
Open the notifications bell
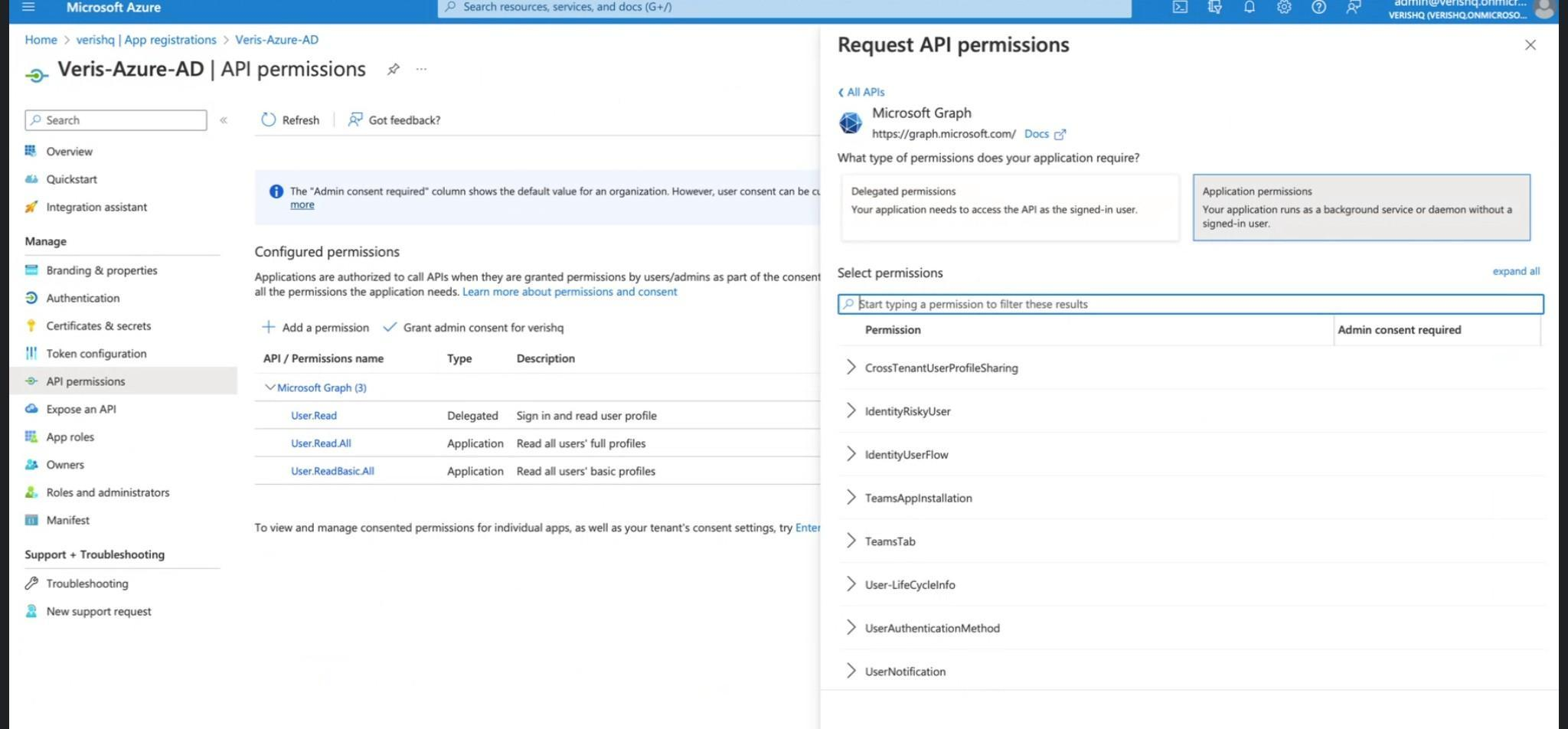click(x=1249, y=7)
